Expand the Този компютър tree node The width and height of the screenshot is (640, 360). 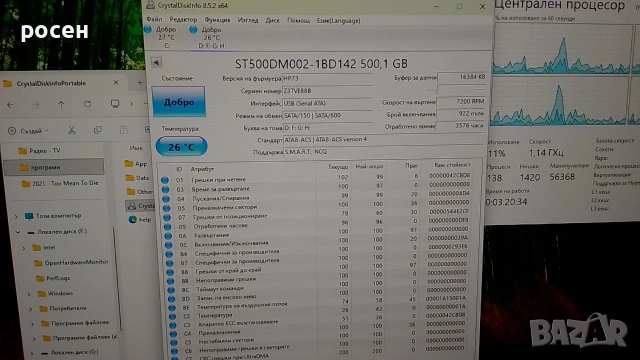(x=16, y=216)
